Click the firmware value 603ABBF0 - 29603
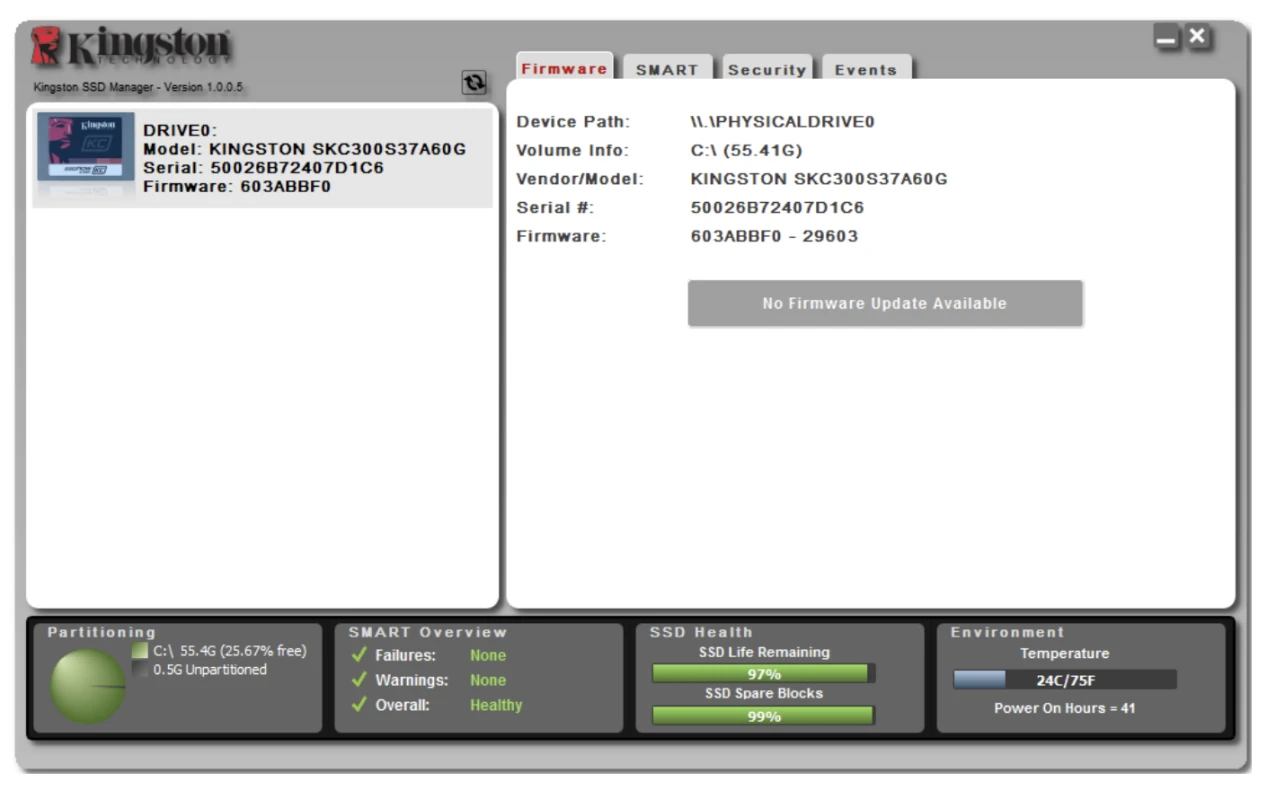 tap(774, 236)
